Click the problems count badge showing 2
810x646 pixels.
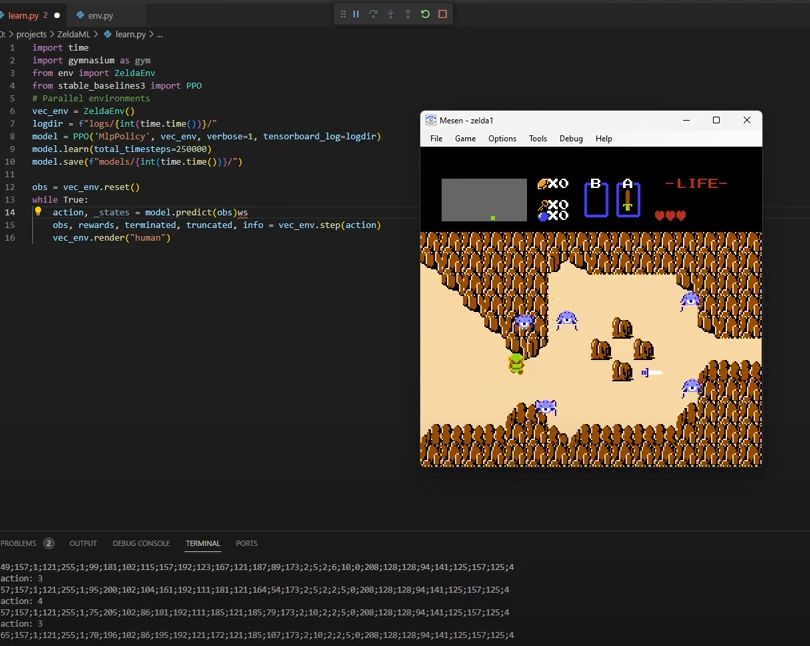(49, 543)
